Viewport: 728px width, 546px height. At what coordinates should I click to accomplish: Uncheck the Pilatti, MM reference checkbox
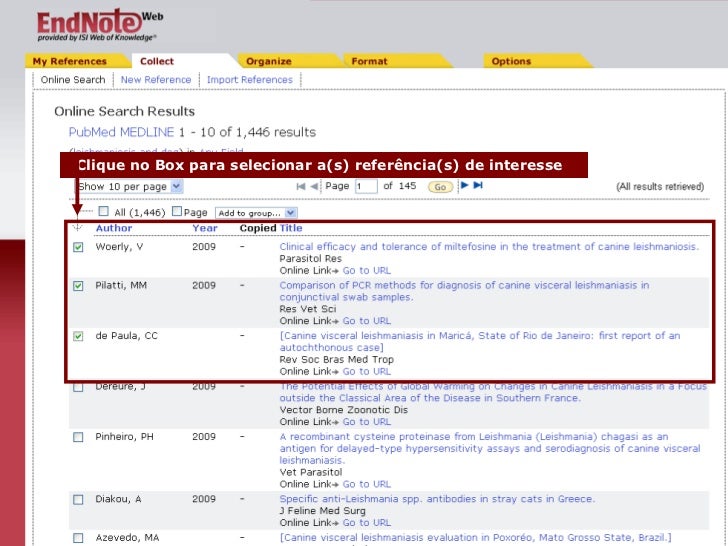tap(78, 286)
